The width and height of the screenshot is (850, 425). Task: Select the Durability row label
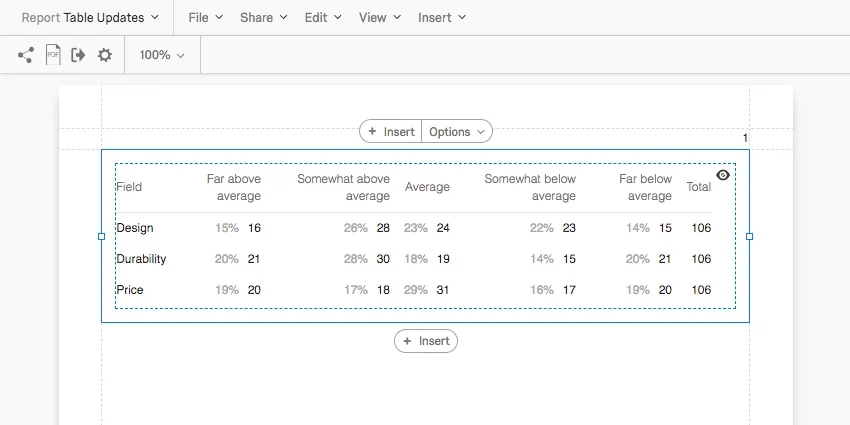click(x=141, y=259)
